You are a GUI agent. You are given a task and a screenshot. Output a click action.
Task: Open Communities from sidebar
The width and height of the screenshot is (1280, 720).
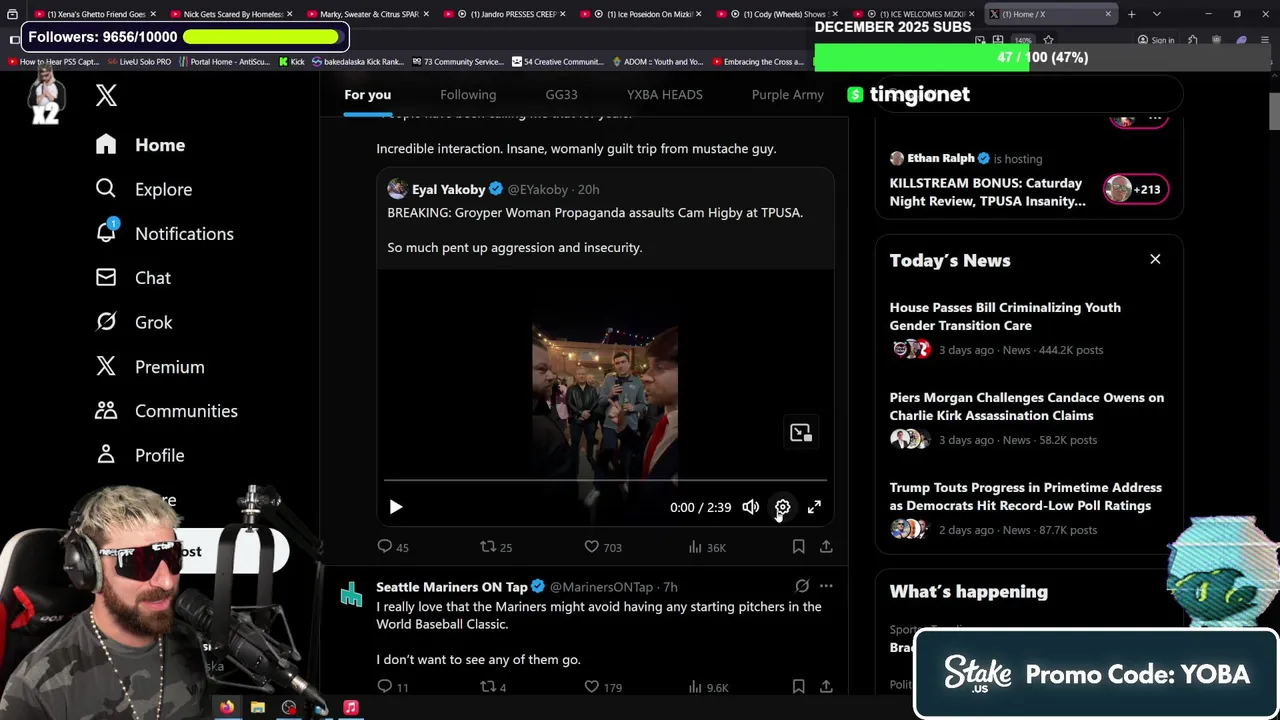166,411
